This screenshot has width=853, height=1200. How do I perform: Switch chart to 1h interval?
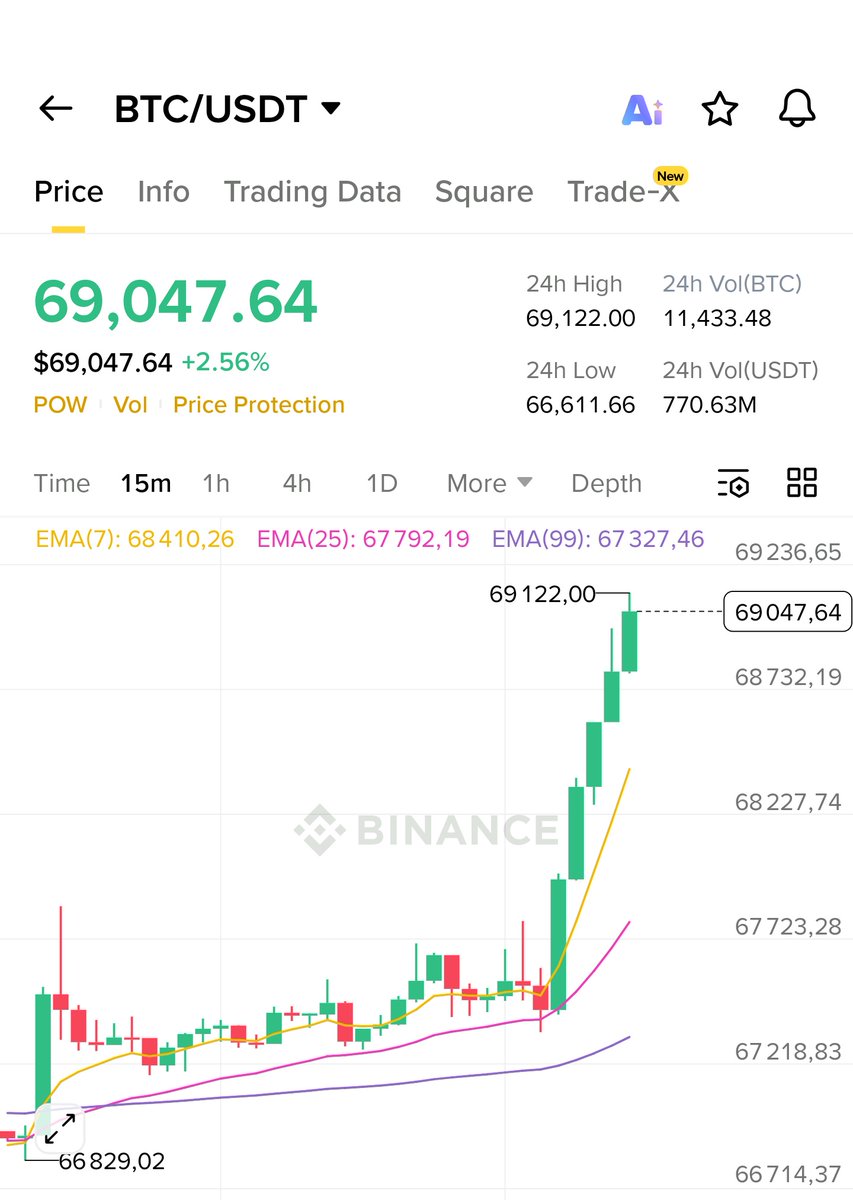pos(216,484)
